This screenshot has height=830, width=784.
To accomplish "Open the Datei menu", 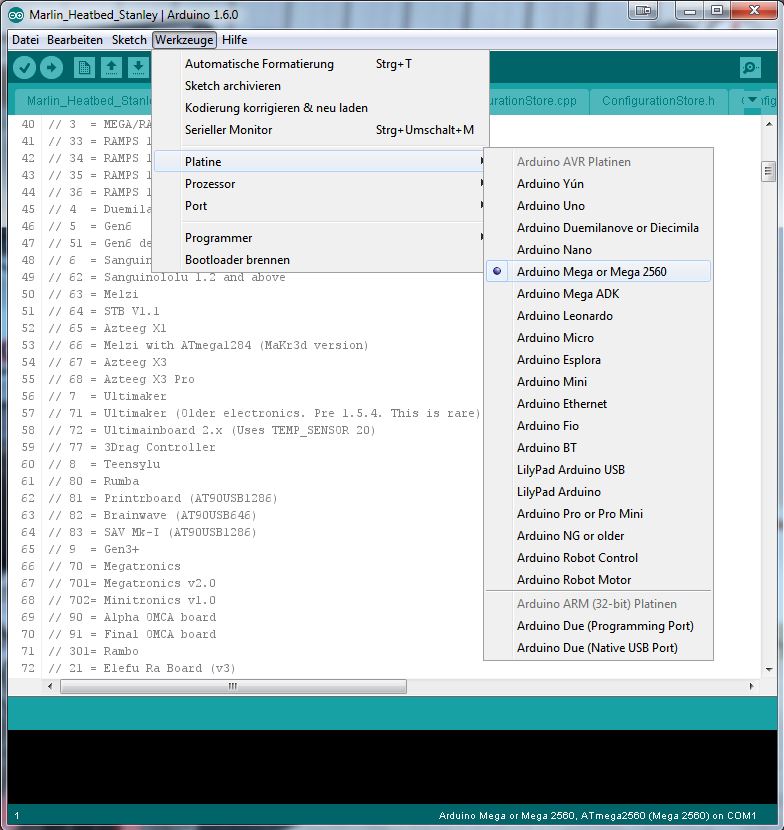I will (x=25, y=40).
